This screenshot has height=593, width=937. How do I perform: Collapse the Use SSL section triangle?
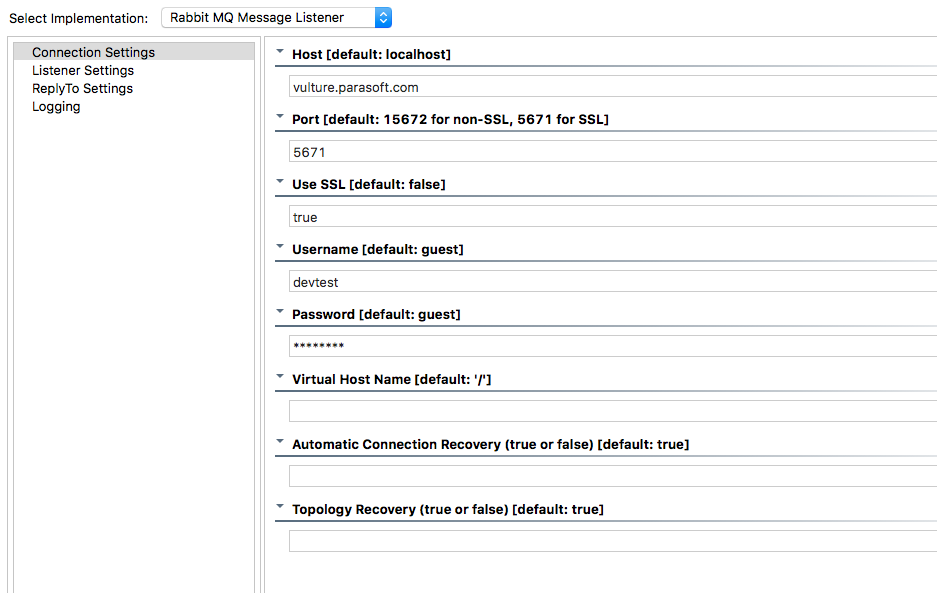click(x=280, y=182)
